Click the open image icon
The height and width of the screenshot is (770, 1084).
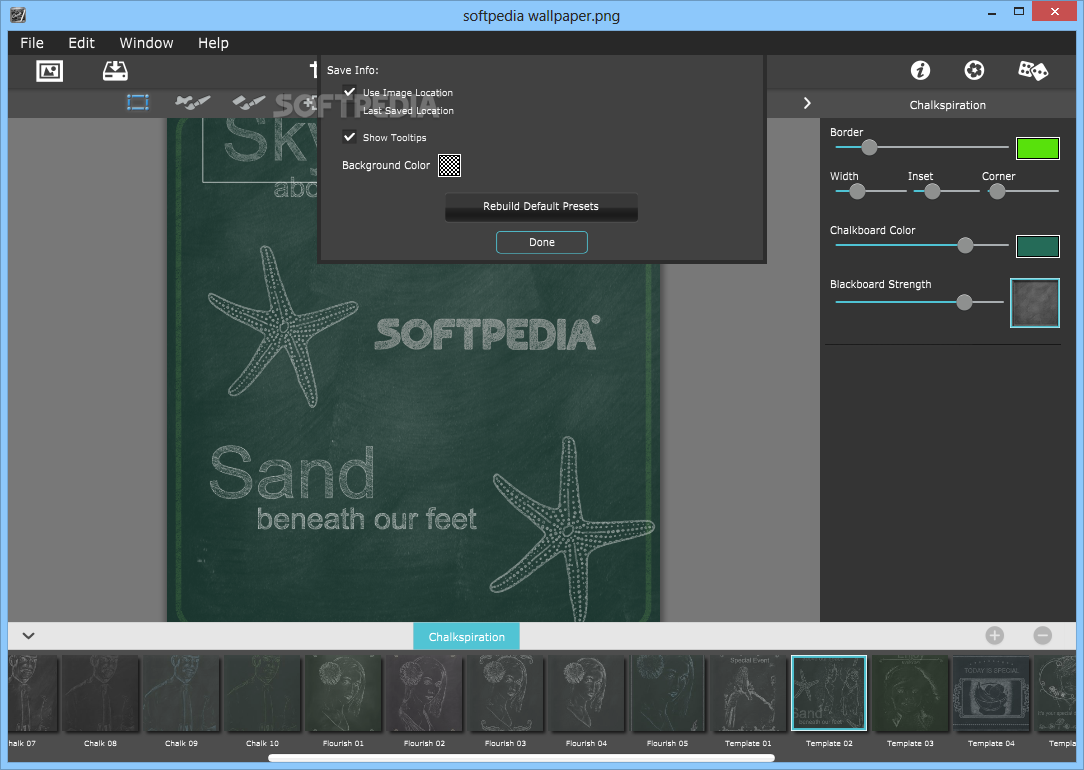(x=50, y=71)
